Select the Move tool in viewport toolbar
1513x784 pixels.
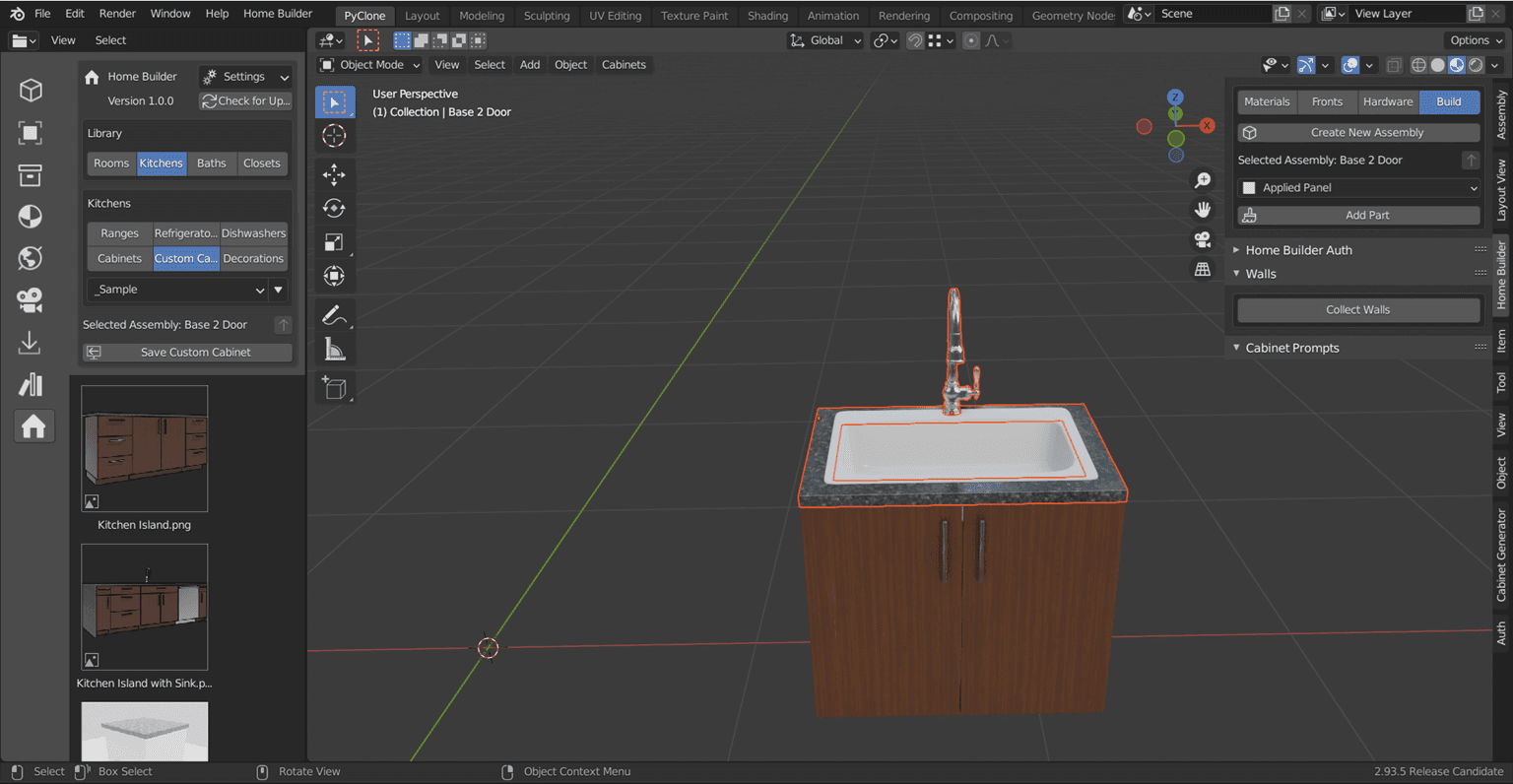(334, 174)
